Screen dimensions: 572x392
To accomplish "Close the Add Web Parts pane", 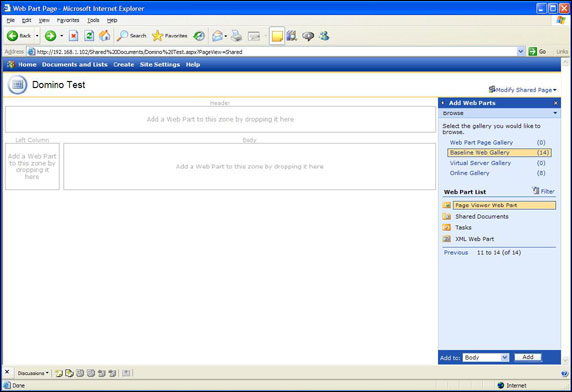I will click(556, 103).
